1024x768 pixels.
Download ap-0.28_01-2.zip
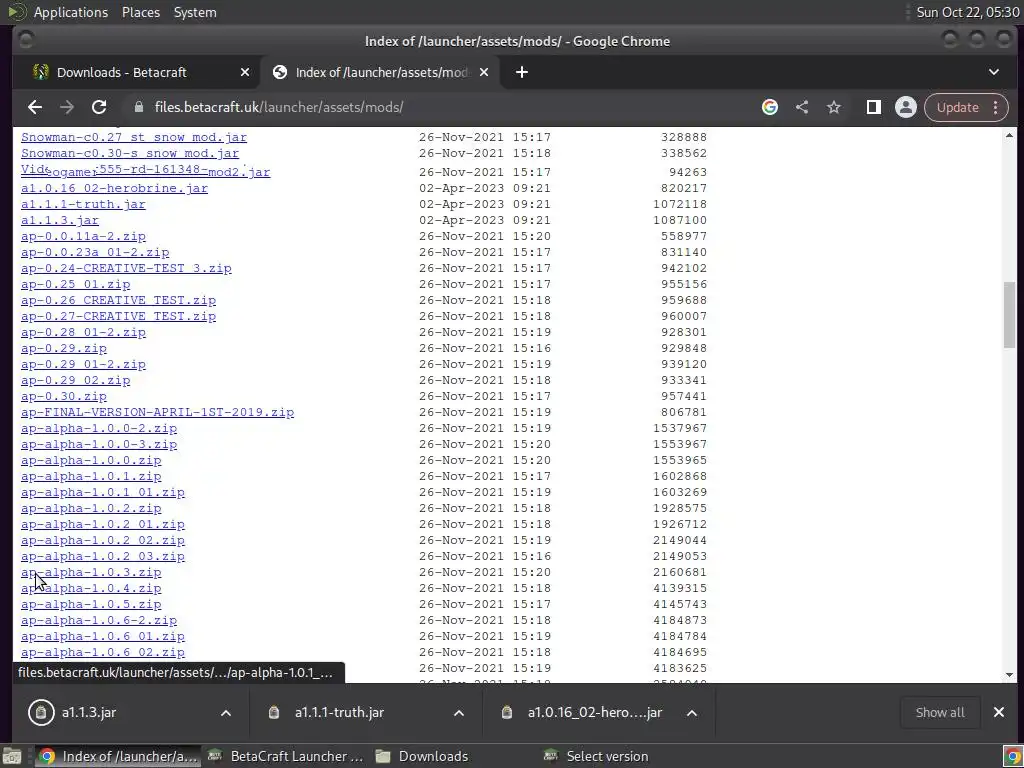(83, 332)
